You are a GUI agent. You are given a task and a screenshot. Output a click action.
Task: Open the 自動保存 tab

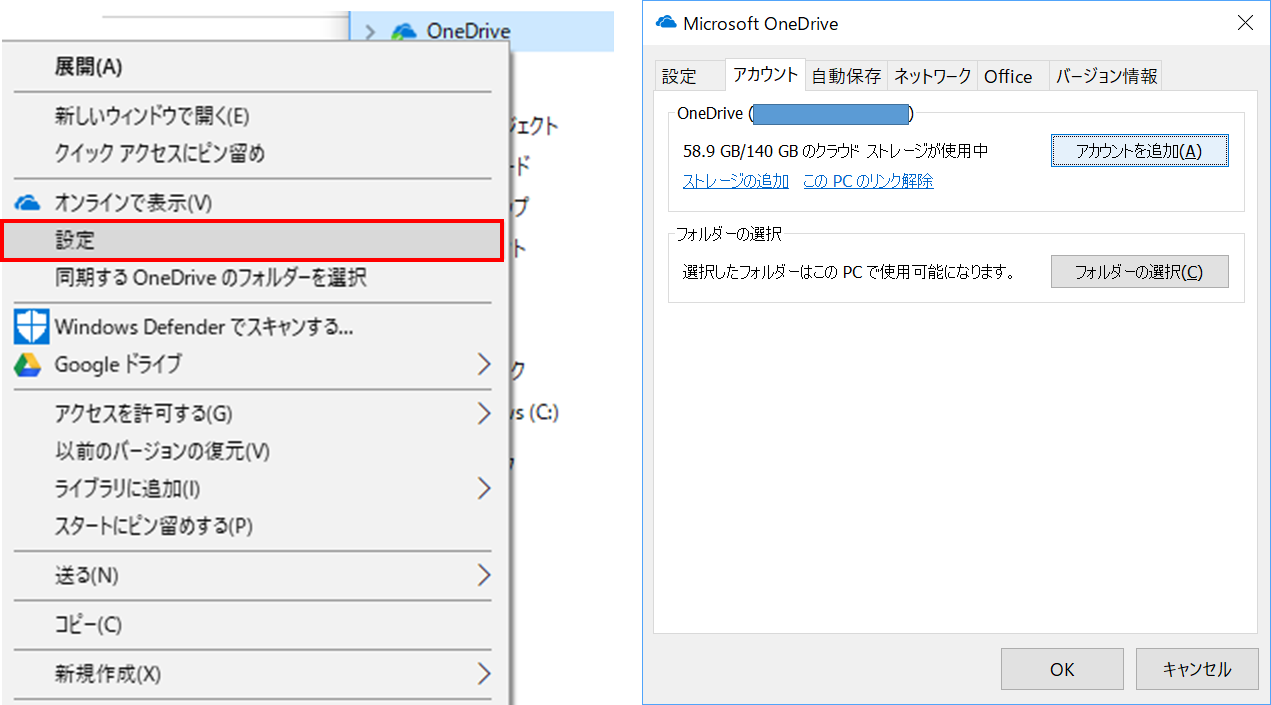pyautogui.click(x=846, y=76)
